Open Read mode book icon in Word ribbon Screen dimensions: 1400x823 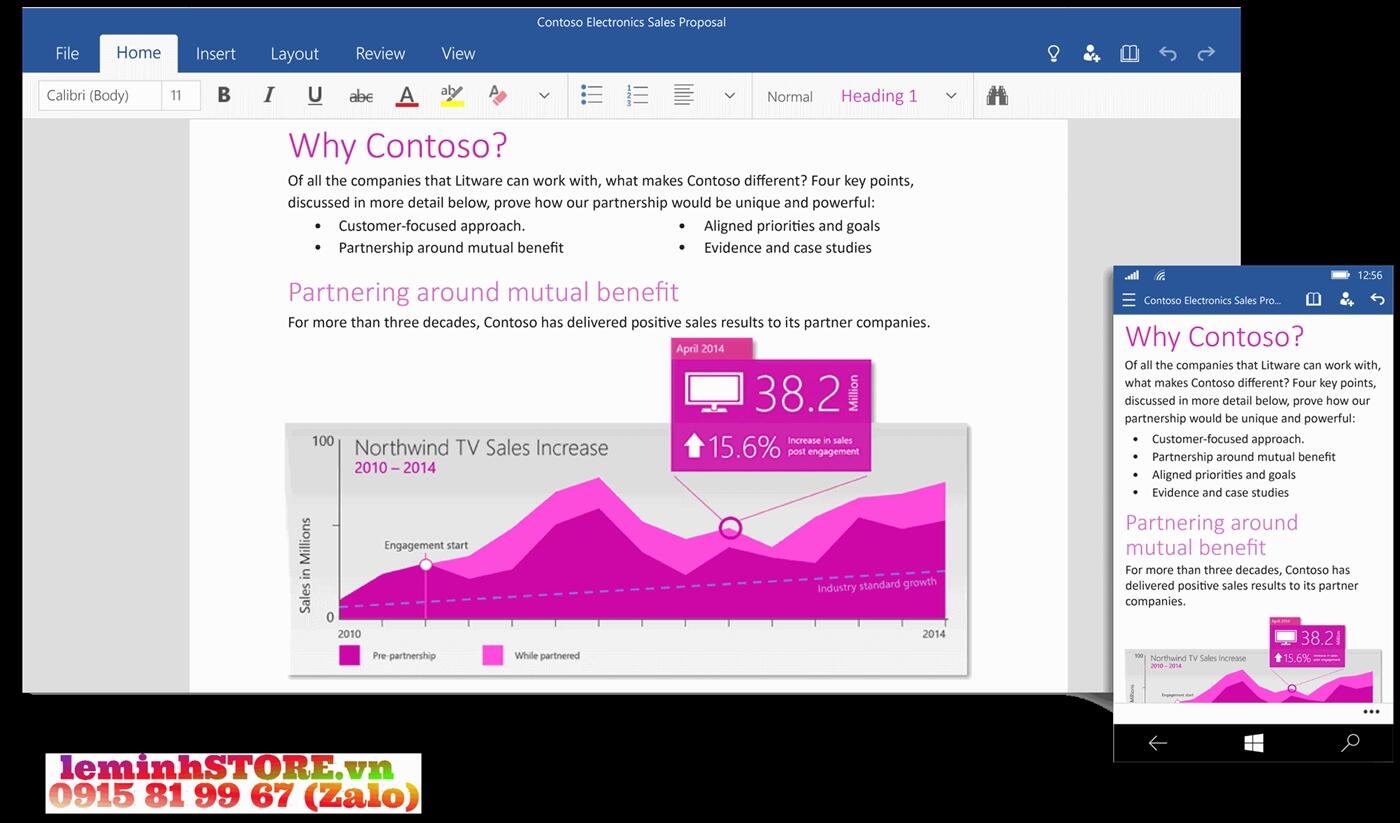pos(1129,54)
